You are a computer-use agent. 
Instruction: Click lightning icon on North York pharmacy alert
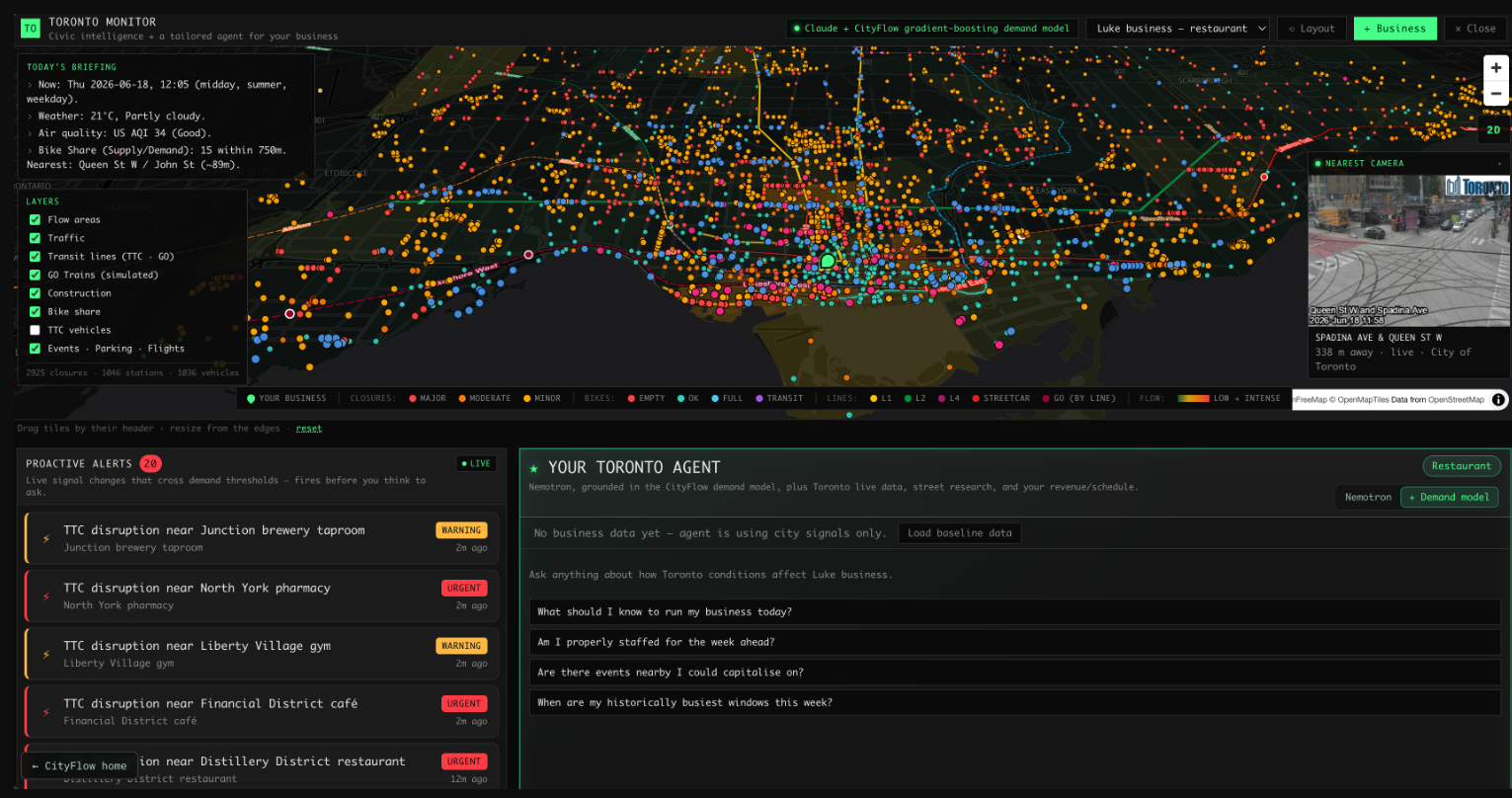(x=45, y=596)
